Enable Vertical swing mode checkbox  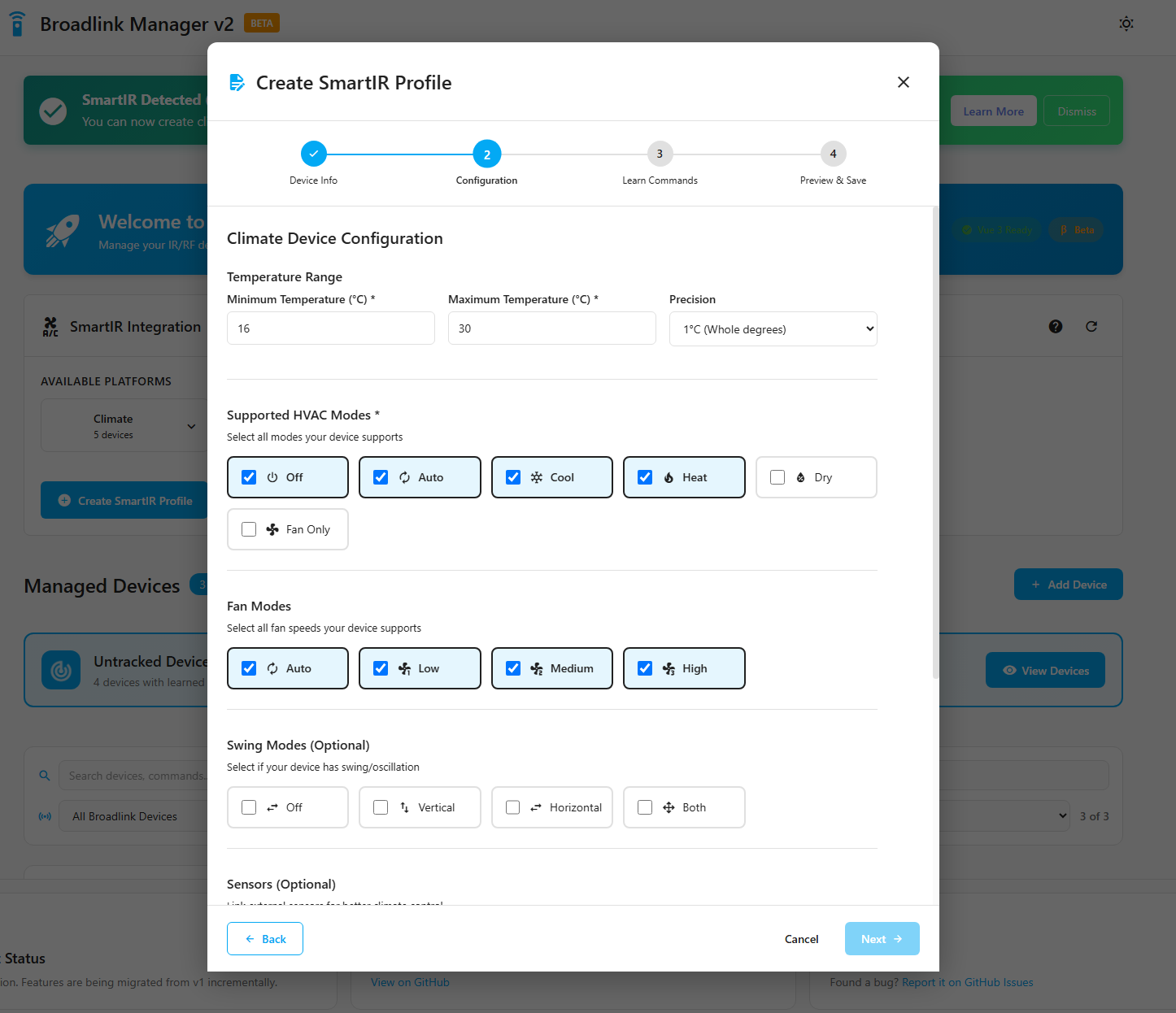pyautogui.click(x=381, y=807)
